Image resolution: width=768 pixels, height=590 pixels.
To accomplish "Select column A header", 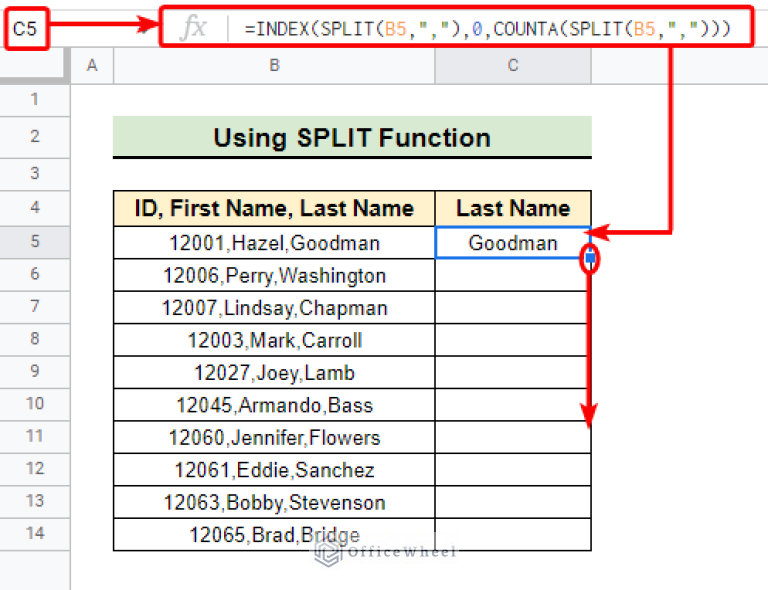I will pyautogui.click(x=92, y=65).
